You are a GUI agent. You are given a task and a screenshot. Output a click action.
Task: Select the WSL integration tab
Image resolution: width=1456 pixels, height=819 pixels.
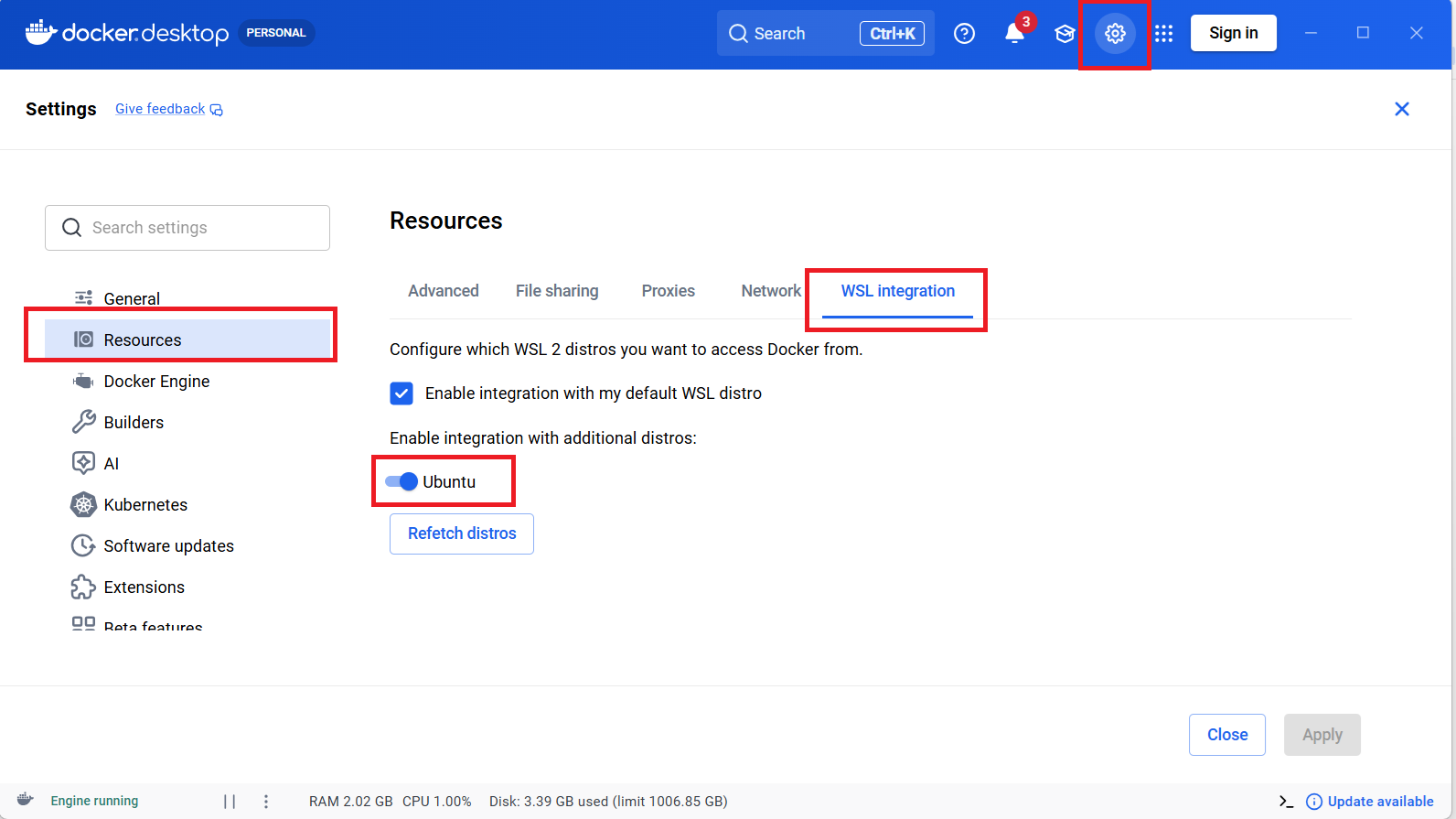coord(898,291)
